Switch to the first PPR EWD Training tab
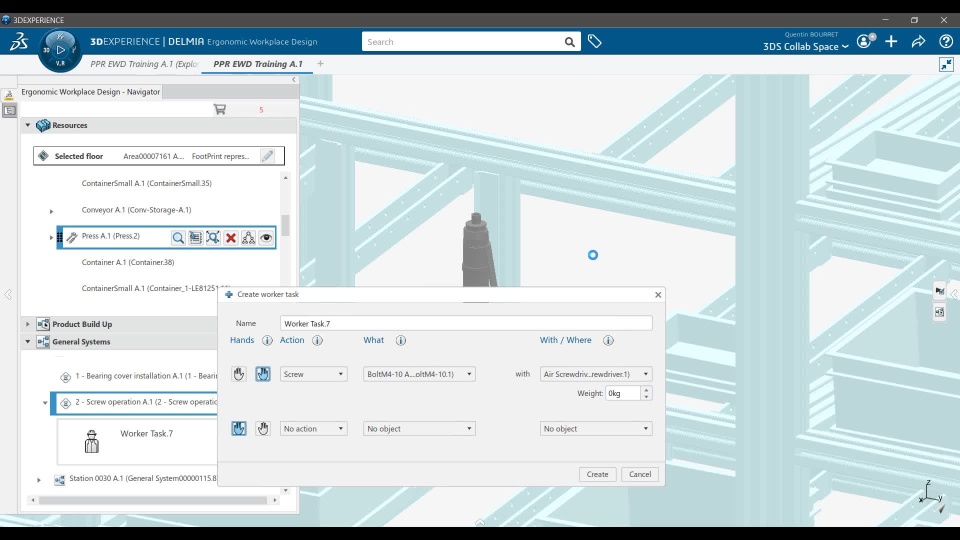 click(x=145, y=64)
